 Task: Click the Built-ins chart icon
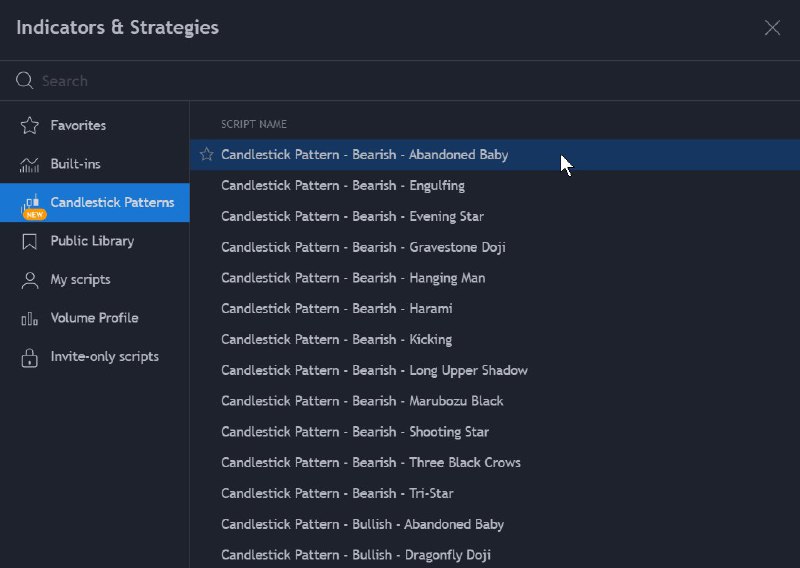pos(30,164)
